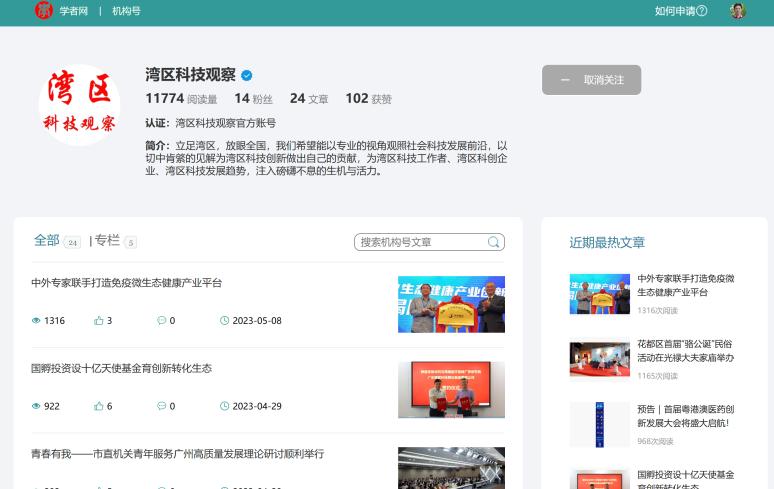Switch to the 全部 tab
Screen dimensions: 774x489
[46, 240]
